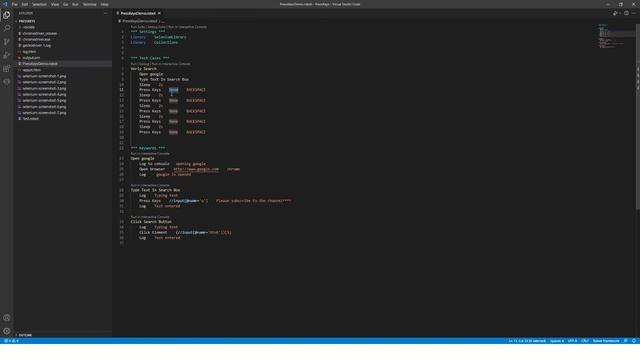Click UTF-8 encoding in status bar
Screen dimensions: 640x360
[x=572, y=341]
